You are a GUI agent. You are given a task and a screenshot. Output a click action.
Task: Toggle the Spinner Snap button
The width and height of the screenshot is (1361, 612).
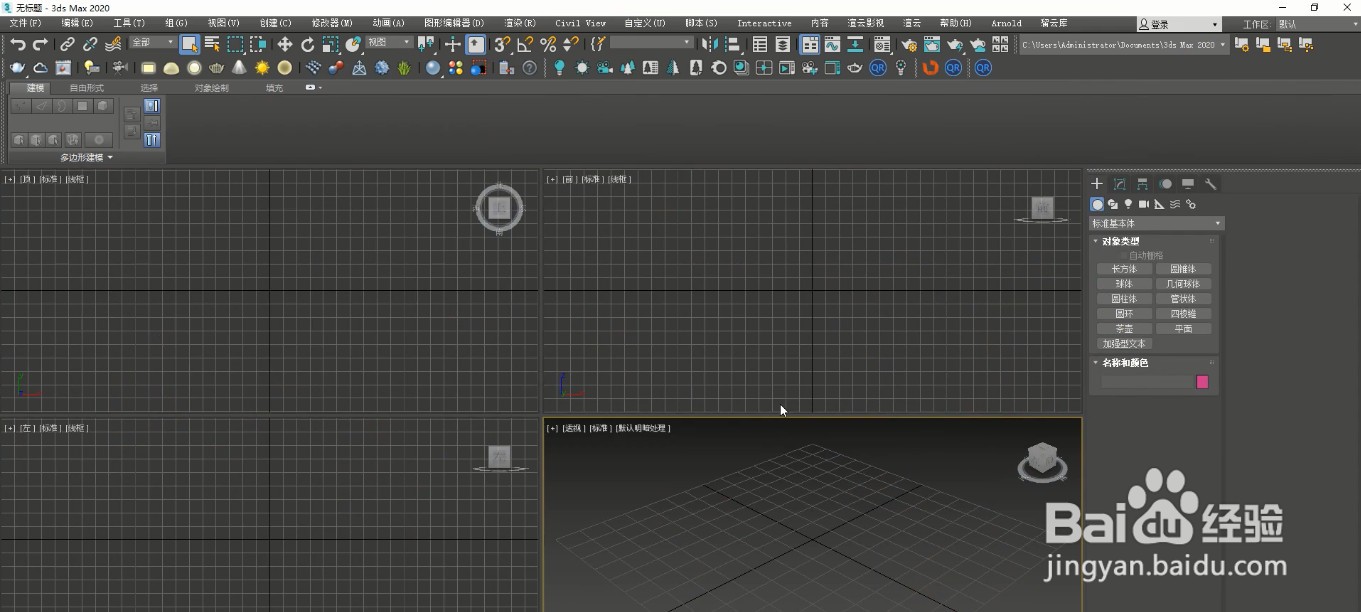point(570,44)
